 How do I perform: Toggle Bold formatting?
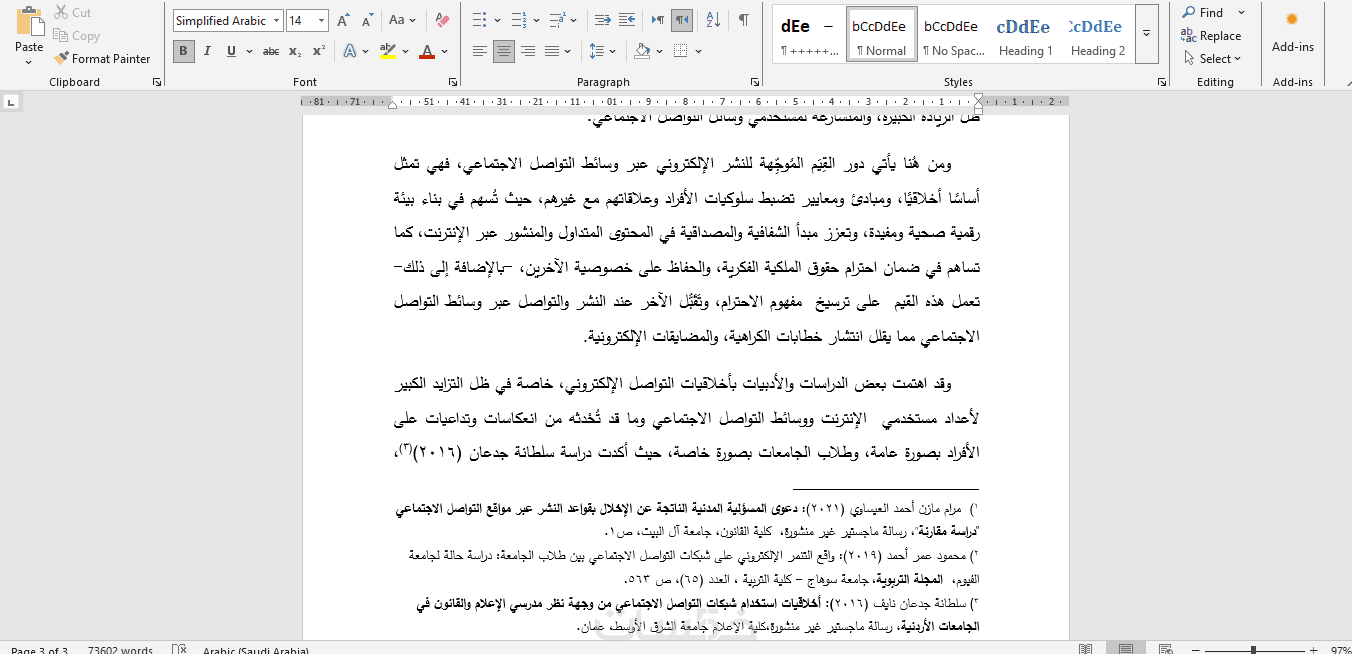pos(184,51)
